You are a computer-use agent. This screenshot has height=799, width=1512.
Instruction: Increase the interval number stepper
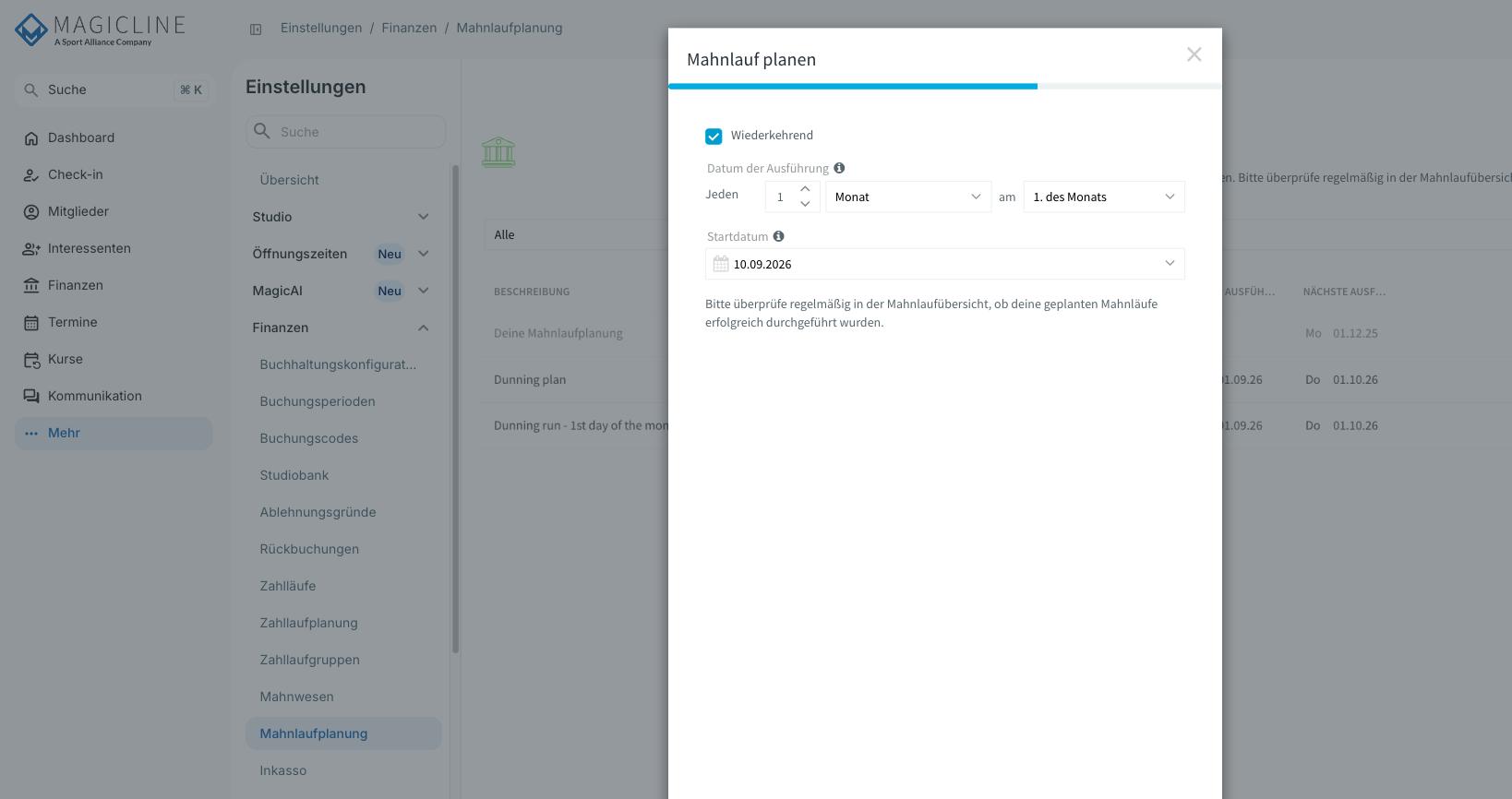805,189
